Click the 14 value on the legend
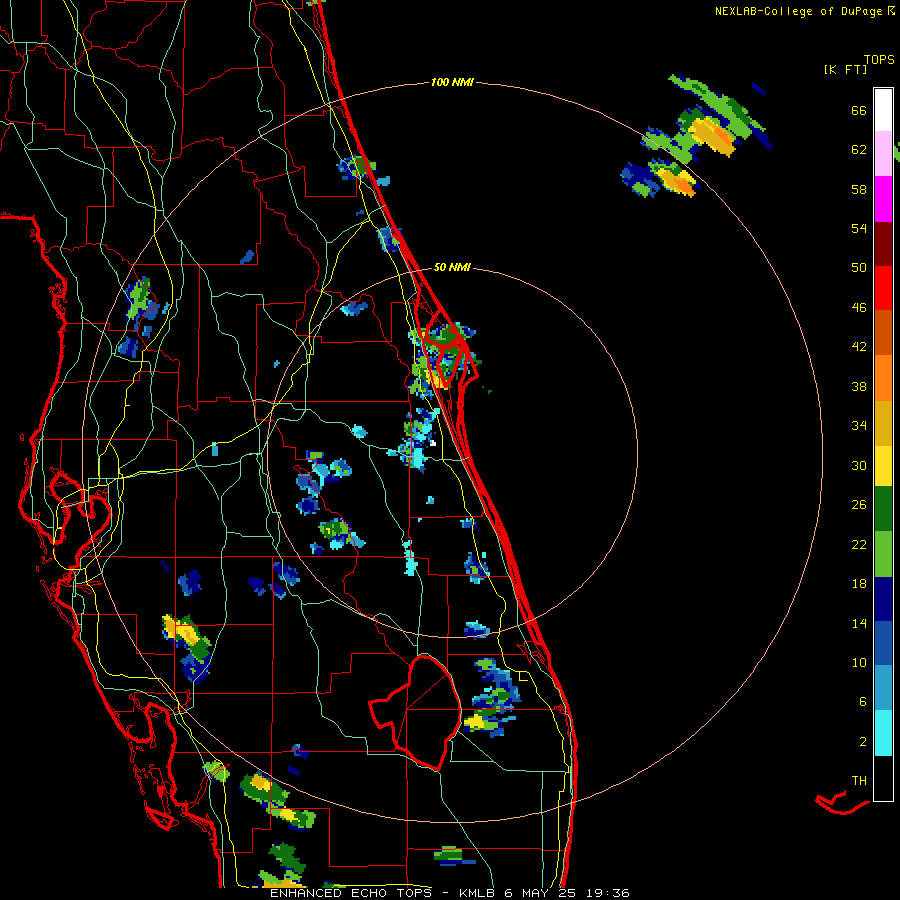Image resolution: width=900 pixels, height=900 pixels. point(859,623)
